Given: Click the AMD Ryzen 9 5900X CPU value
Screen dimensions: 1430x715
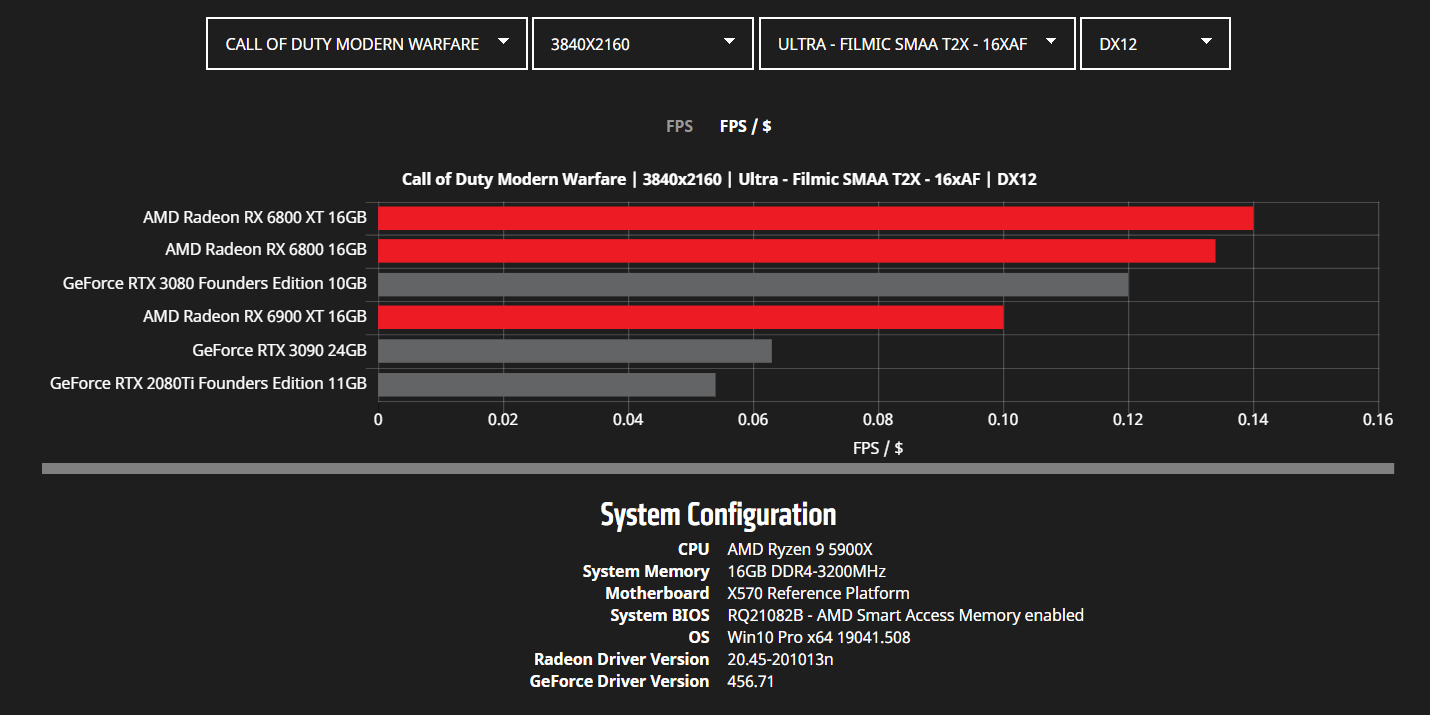Looking at the screenshot, I should [800, 549].
